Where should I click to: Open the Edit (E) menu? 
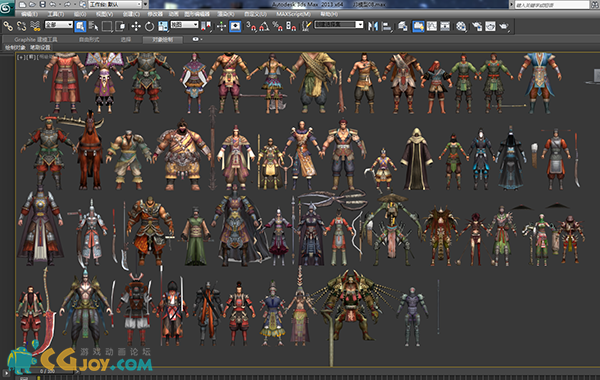(x=29, y=14)
